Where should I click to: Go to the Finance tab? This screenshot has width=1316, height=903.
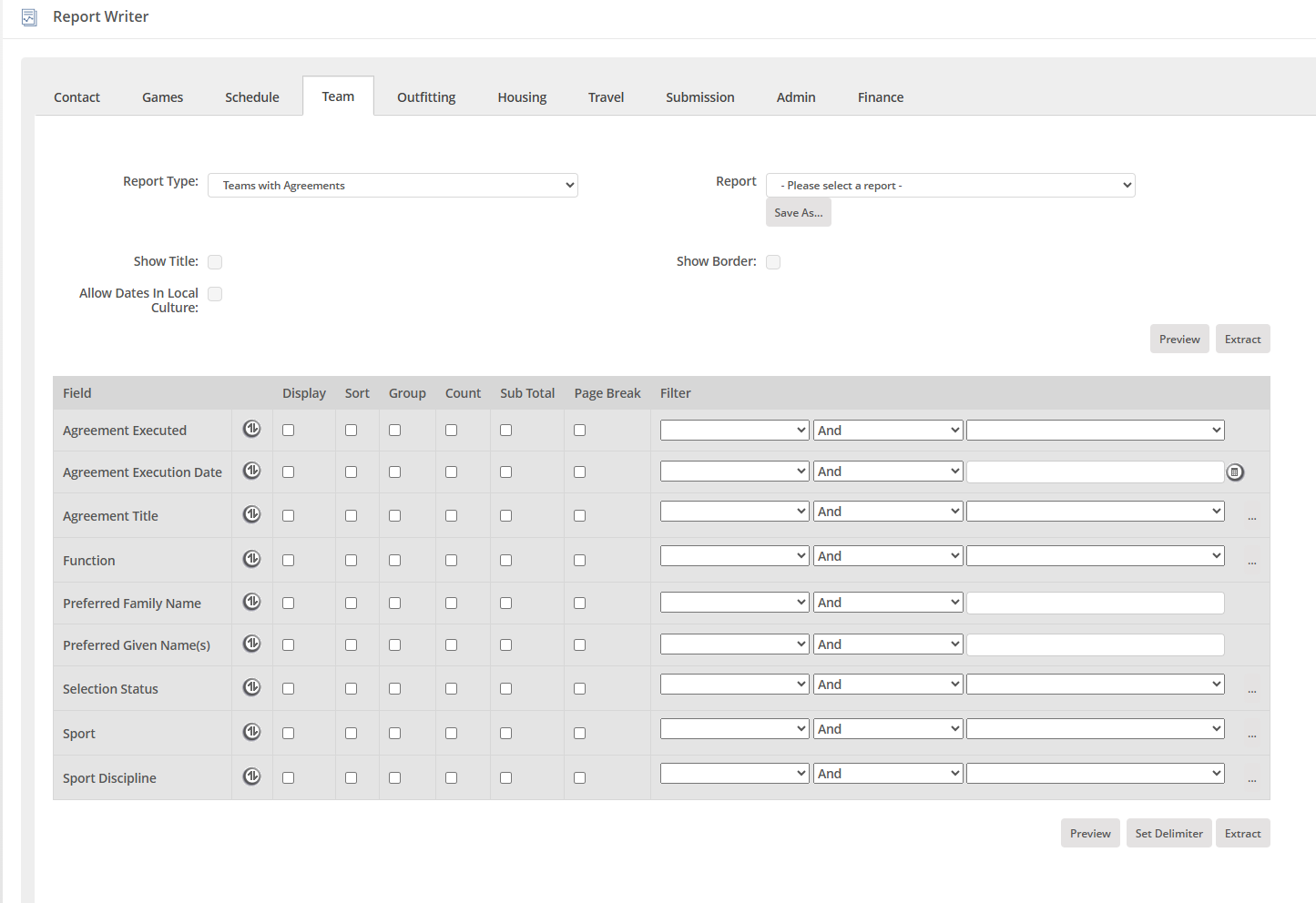click(880, 97)
